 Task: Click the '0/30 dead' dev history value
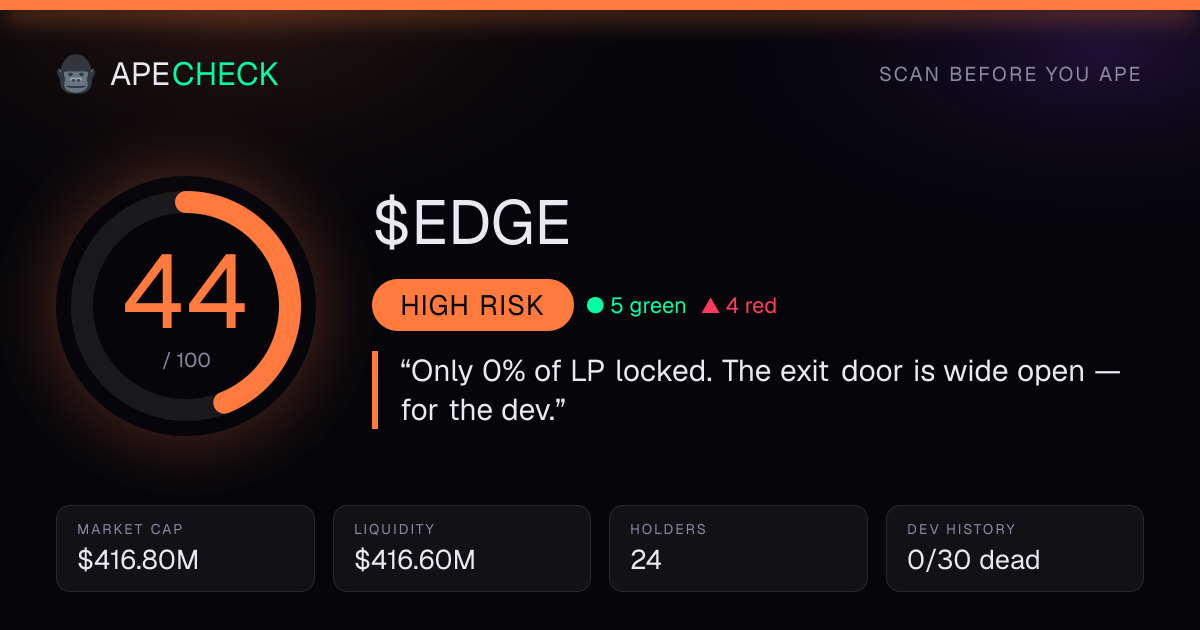point(973,560)
